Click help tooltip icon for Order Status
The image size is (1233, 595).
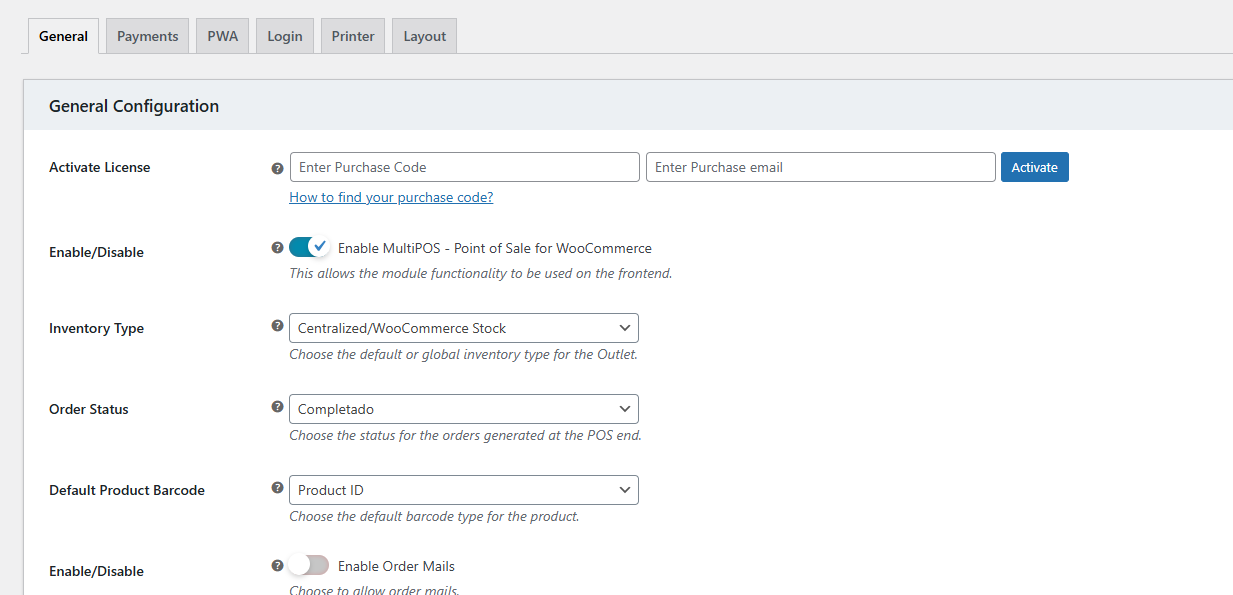(278, 407)
